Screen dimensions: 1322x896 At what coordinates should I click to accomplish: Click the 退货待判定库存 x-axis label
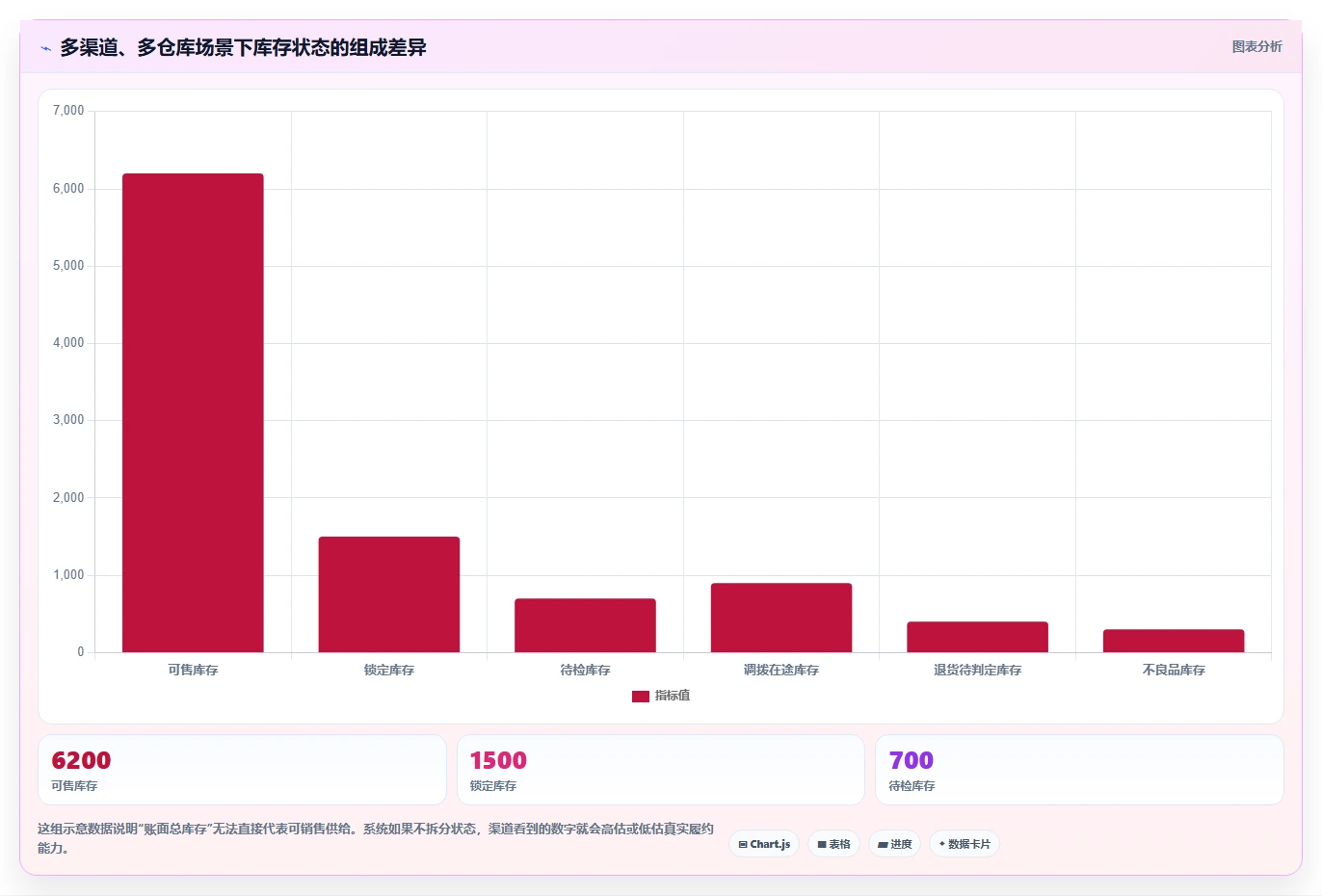pyautogui.click(x=977, y=670)
